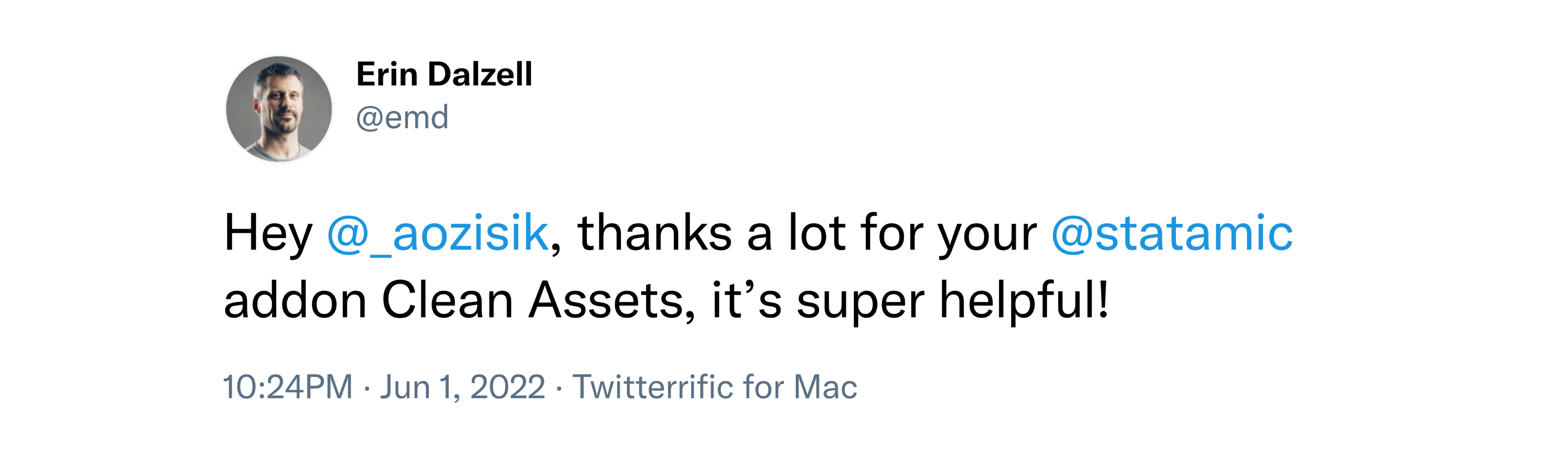The width and height of the screenshot is (1568, 467).
Task: Click the word addon in the tweet
Action: tap(295, 300)
